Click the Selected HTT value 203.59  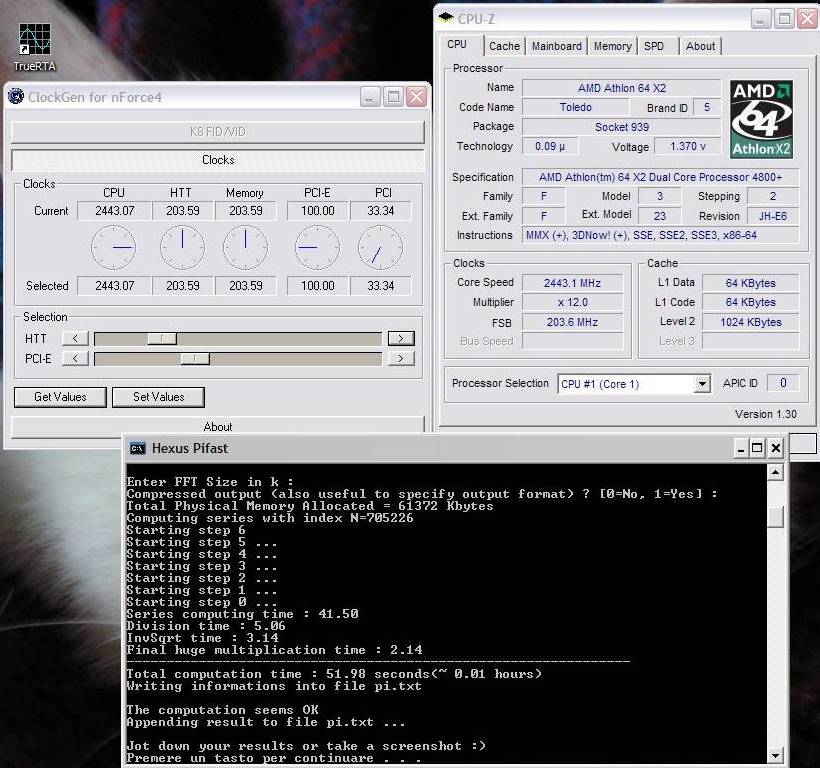[x=183, y=286]
